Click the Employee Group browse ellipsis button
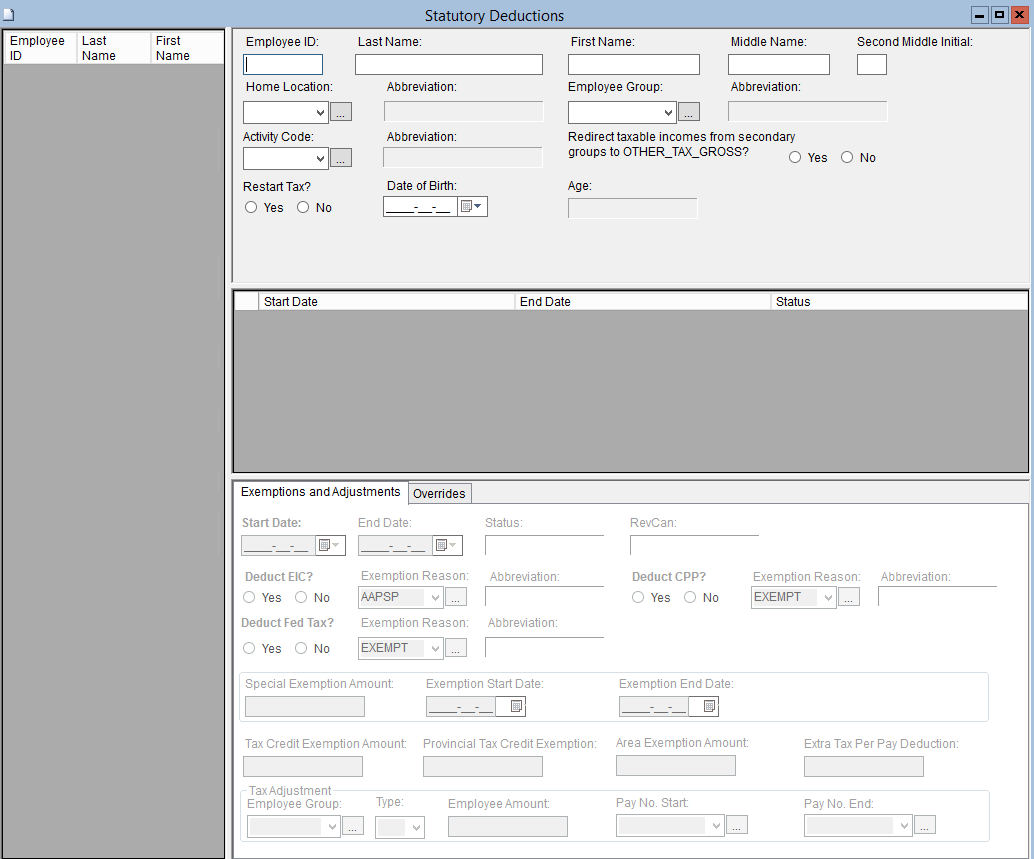Viewport: 1034px width, 859px height. click(x=689, y=113)
